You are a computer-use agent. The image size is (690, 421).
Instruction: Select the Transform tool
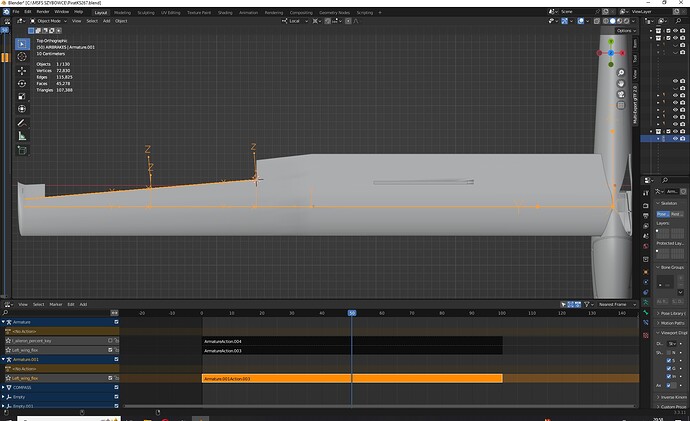coord(22,109)
